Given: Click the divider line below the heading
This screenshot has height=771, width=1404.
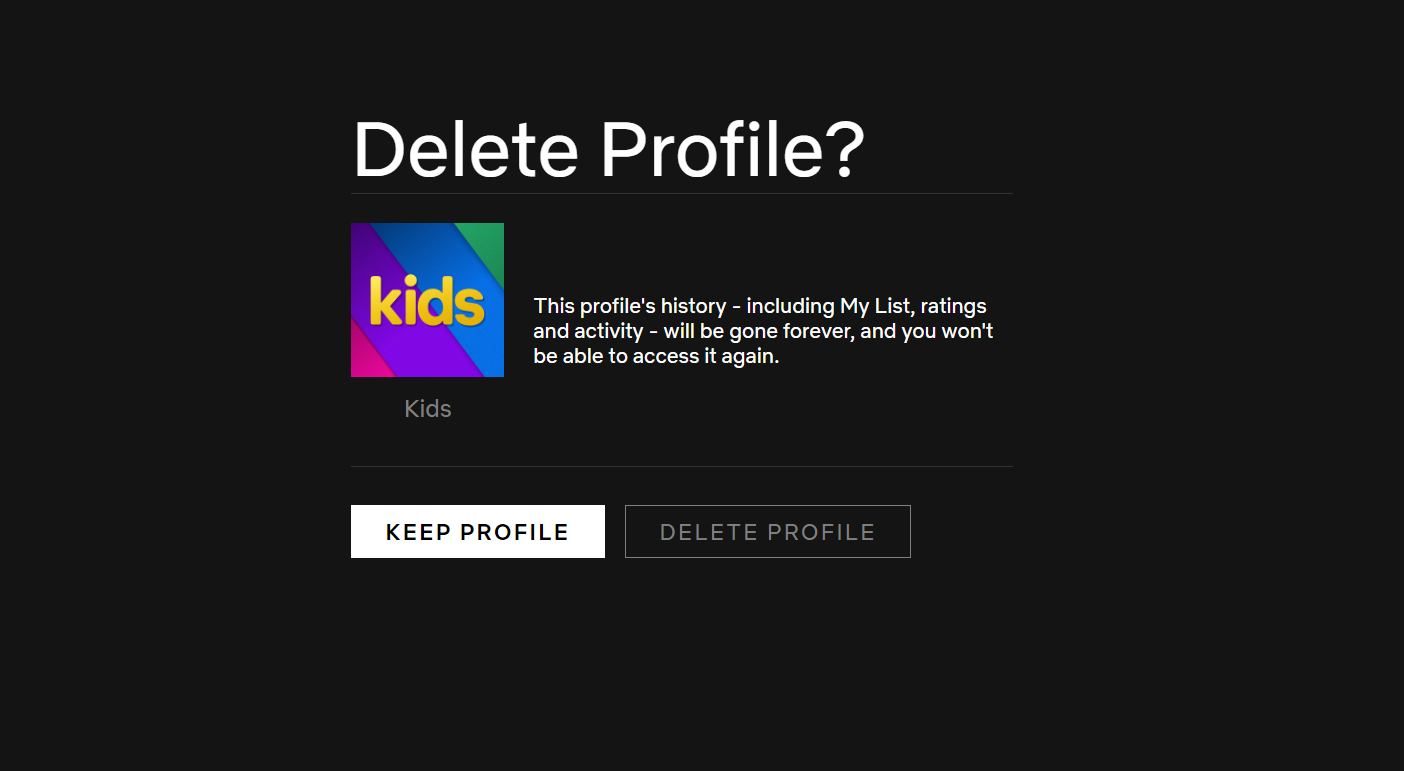Looking at the screenshot, I should 681,193.
